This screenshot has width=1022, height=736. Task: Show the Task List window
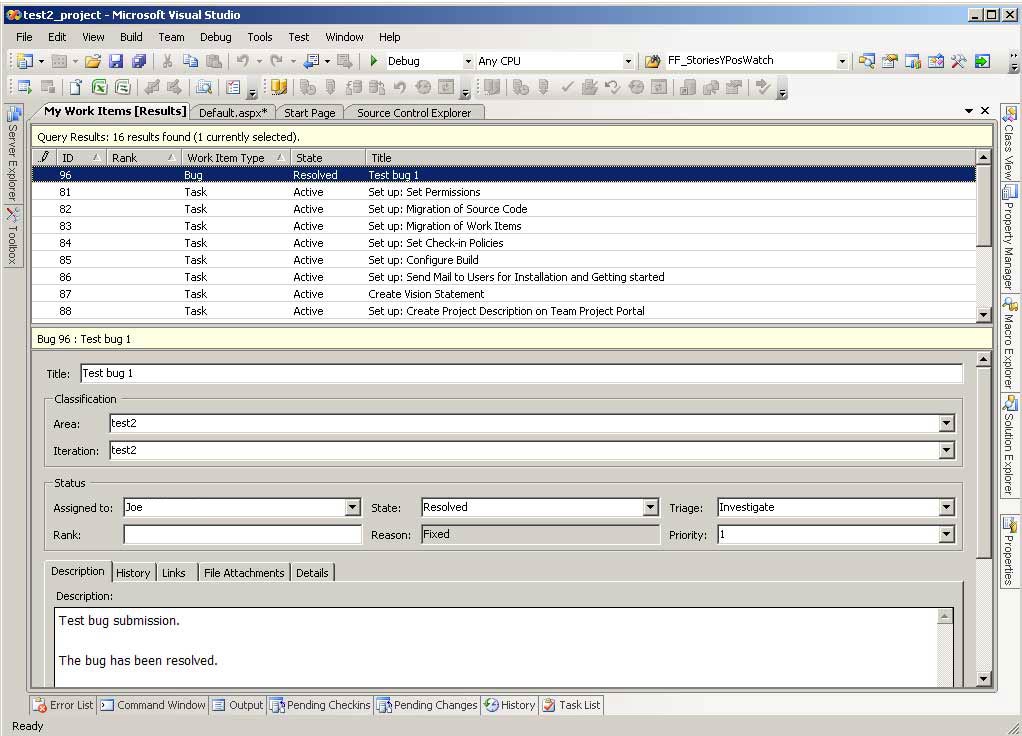click(x=572, y=705)
